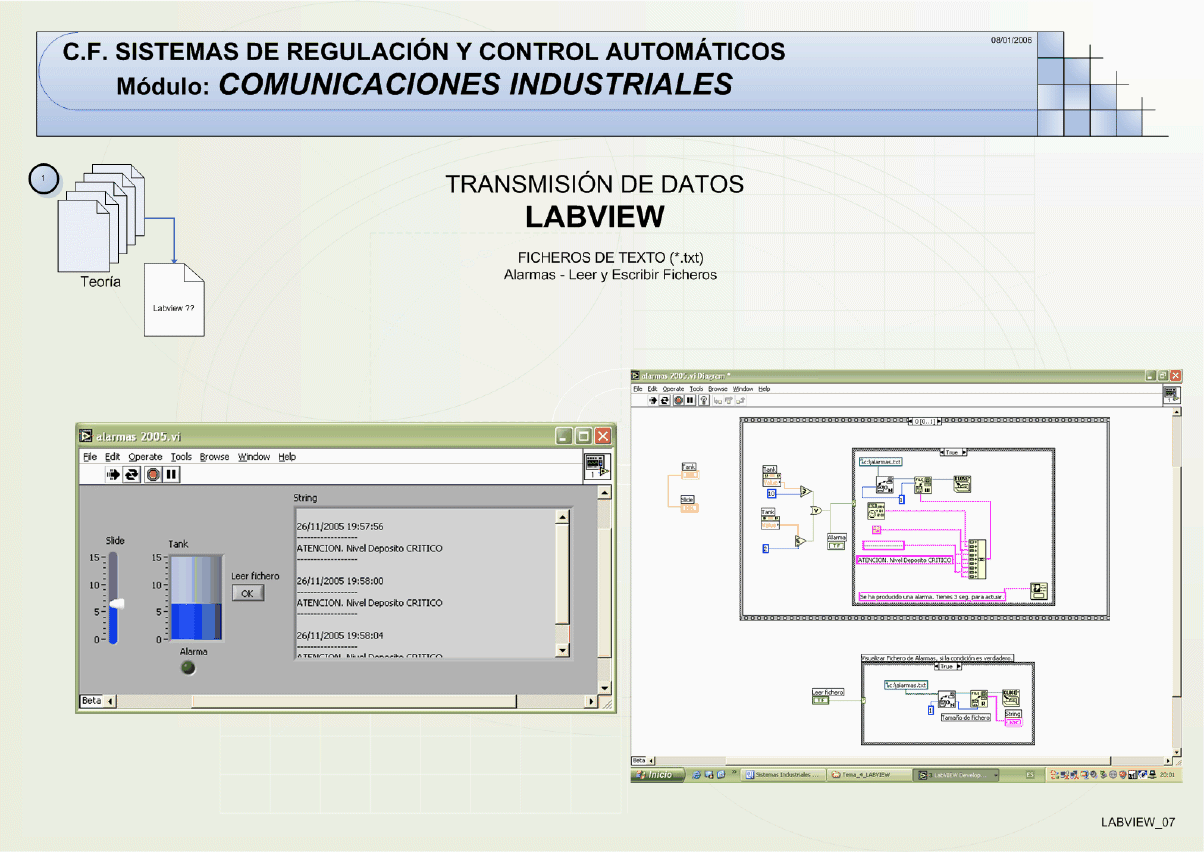Click LabVIEW Develop taskbar group button

click(x=957, y=775)
